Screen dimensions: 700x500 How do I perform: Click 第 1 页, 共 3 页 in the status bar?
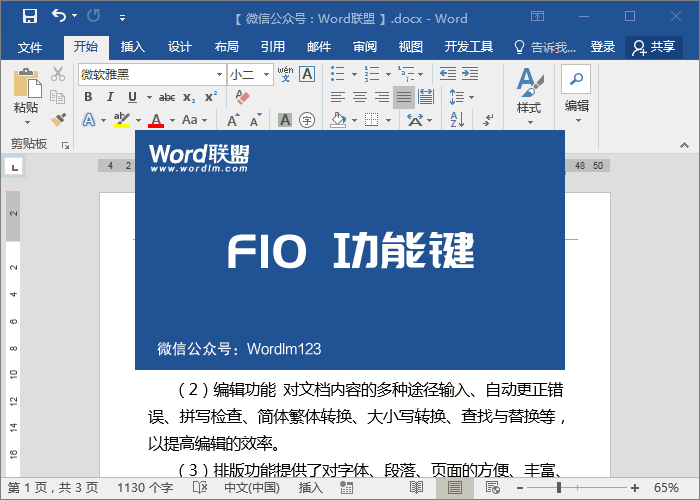click(53, 488)
